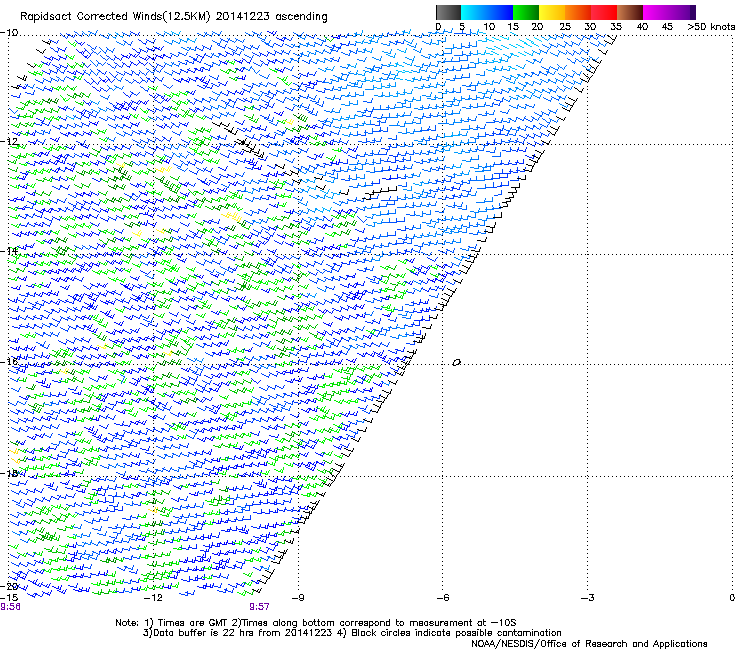Click the "Rapidscat Corrected Winds(12.5KM)" title text
Image resolution: width=740 pixels, height=650 pixels.
click(115, 17)
